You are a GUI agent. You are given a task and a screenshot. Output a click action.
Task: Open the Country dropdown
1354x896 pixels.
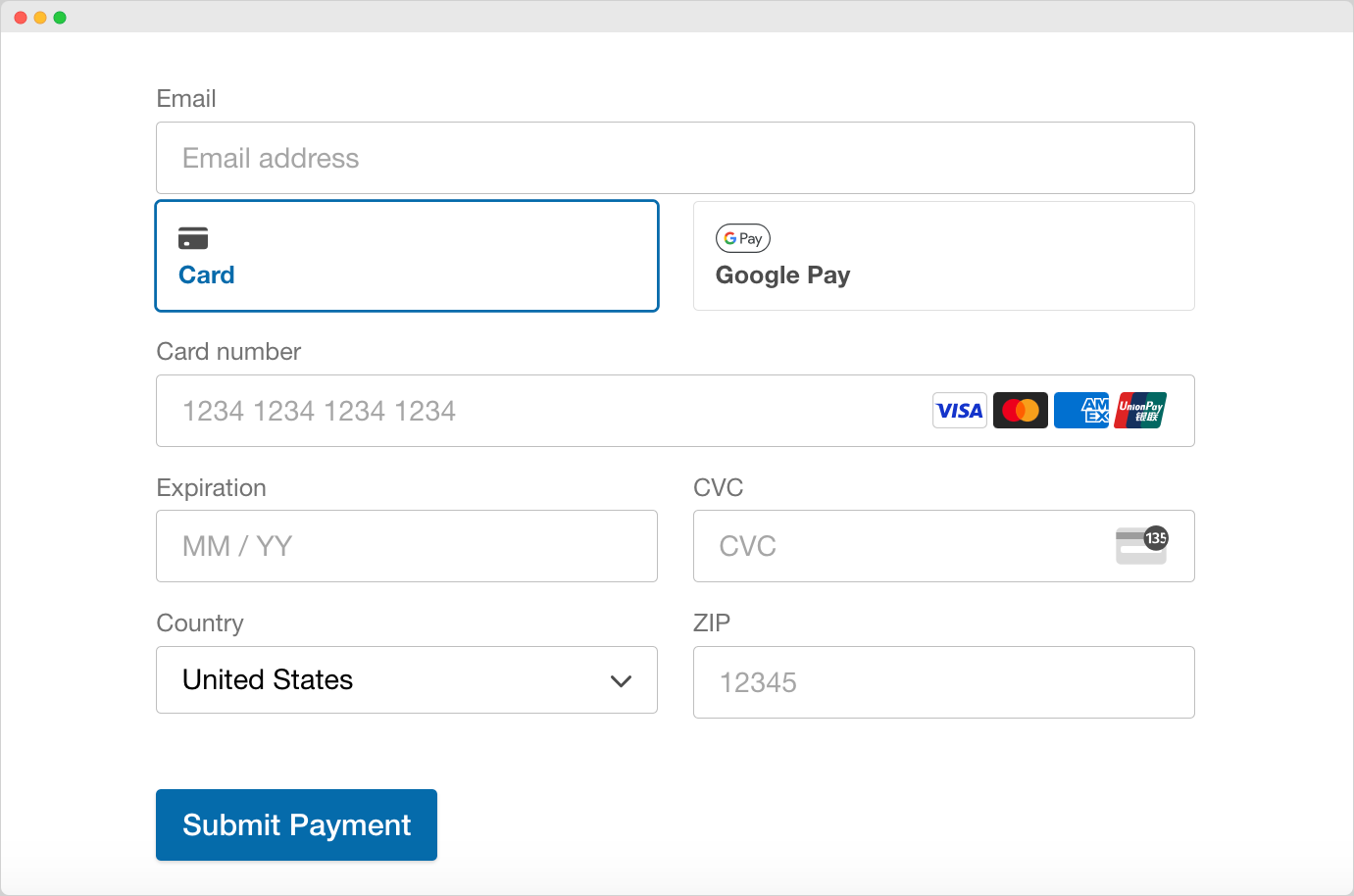[x=407, y=680]
